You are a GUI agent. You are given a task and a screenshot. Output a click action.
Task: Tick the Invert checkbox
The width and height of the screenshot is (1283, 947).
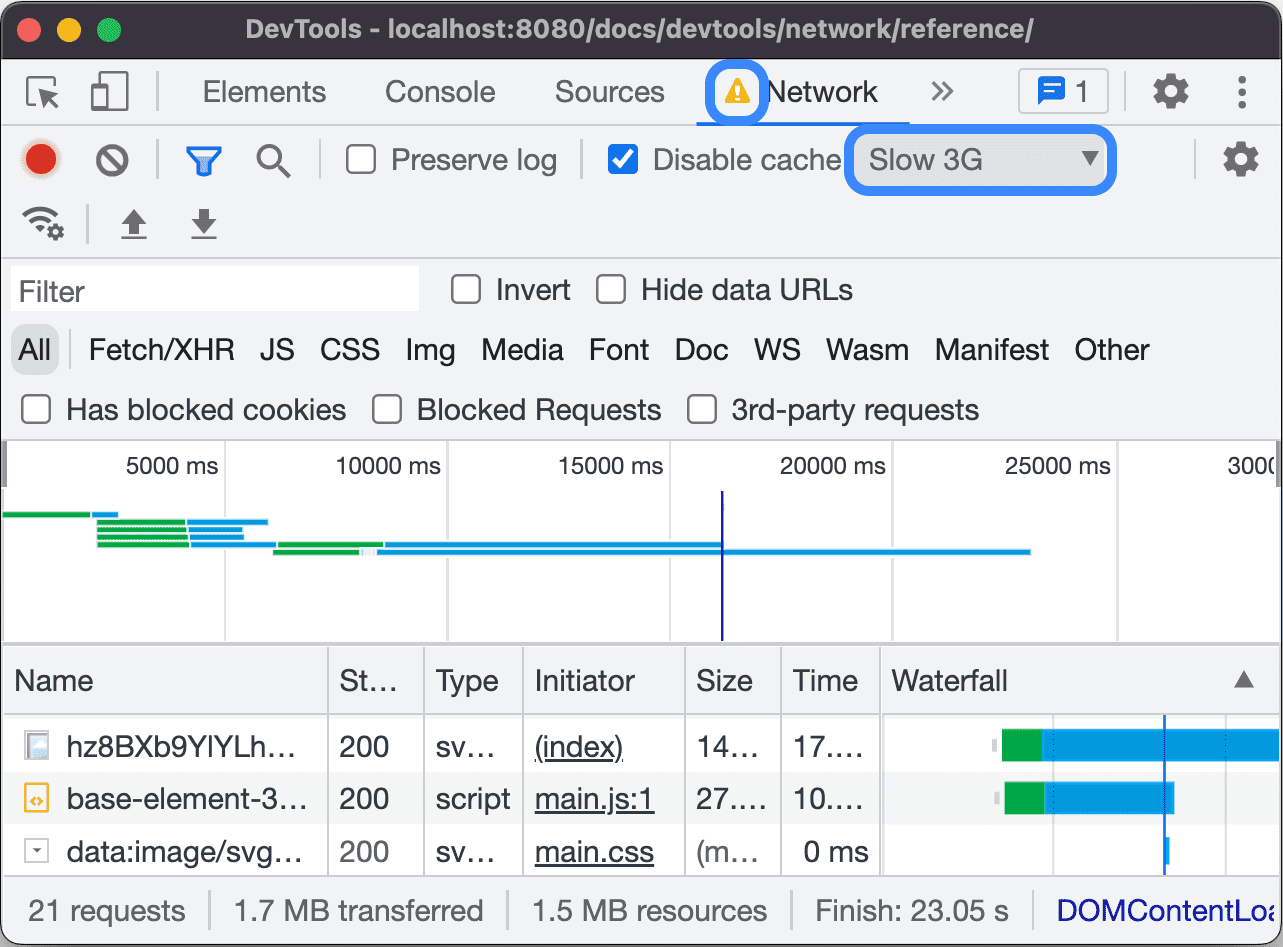tap(466, 290)
